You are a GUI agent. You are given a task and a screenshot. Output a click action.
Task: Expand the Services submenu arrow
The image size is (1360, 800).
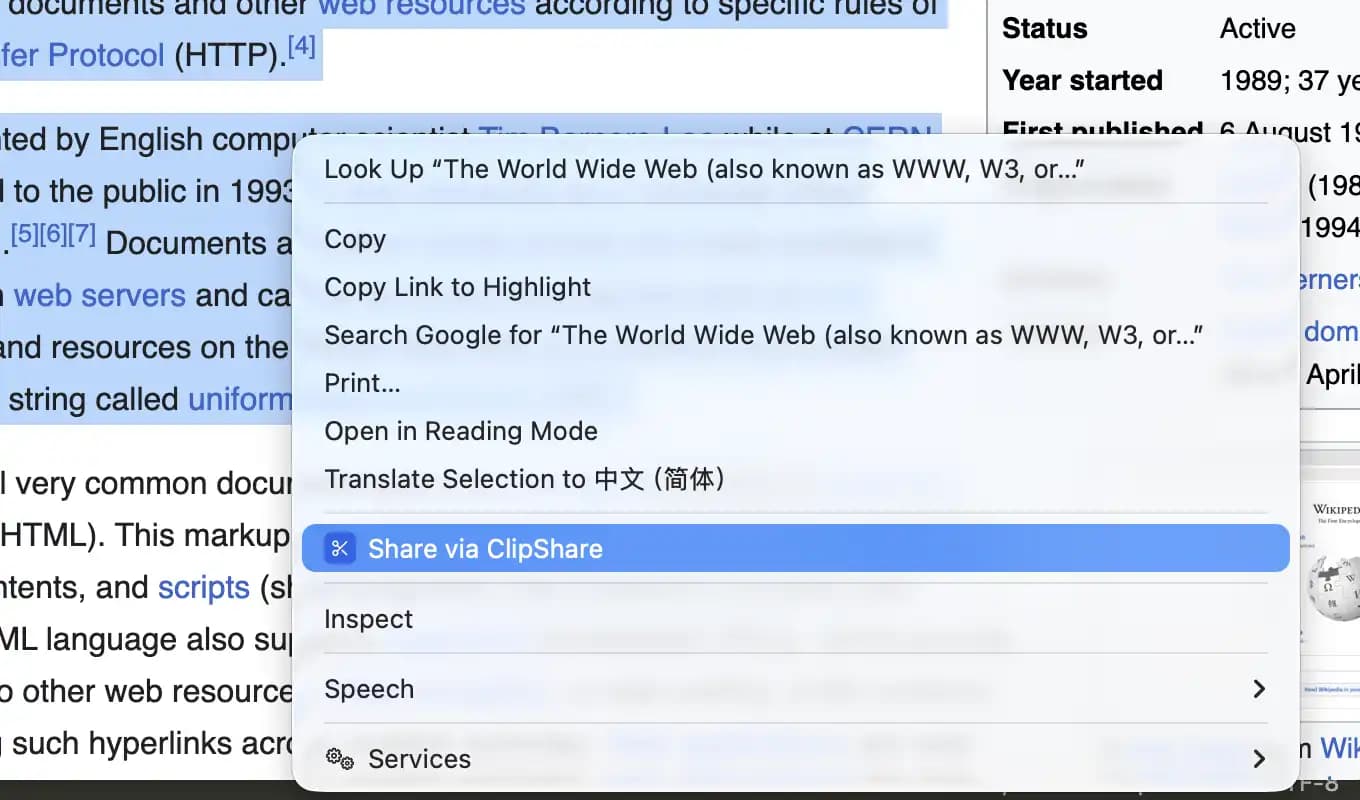pyautogui.click(x=1259, y=760)
